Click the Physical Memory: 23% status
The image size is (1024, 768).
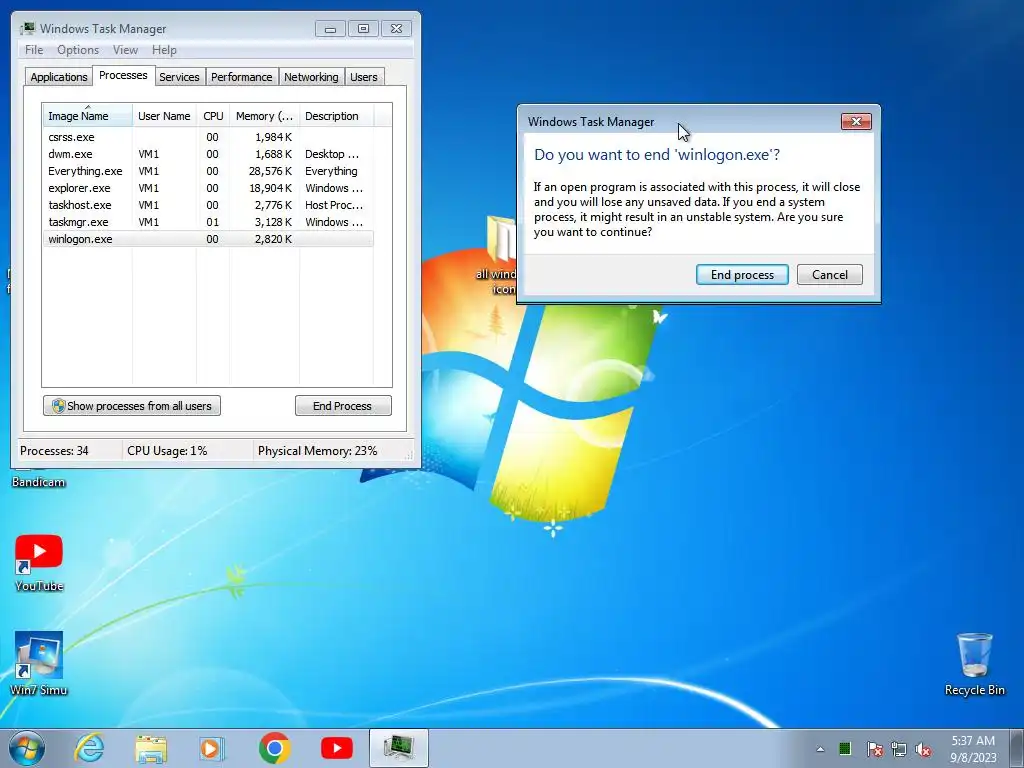[317, 451]
